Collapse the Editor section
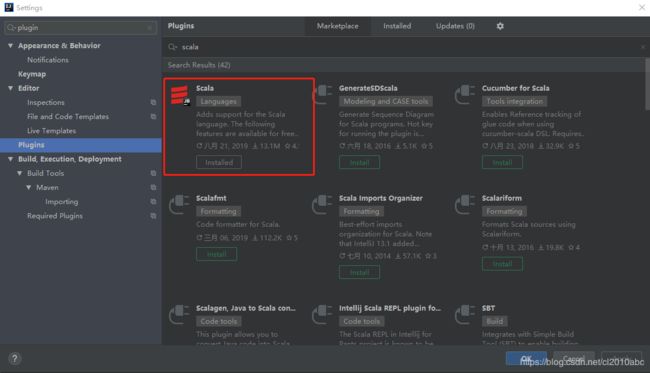Image resolution: width=650 pixels, height=373 pixels. click(10, 88)
